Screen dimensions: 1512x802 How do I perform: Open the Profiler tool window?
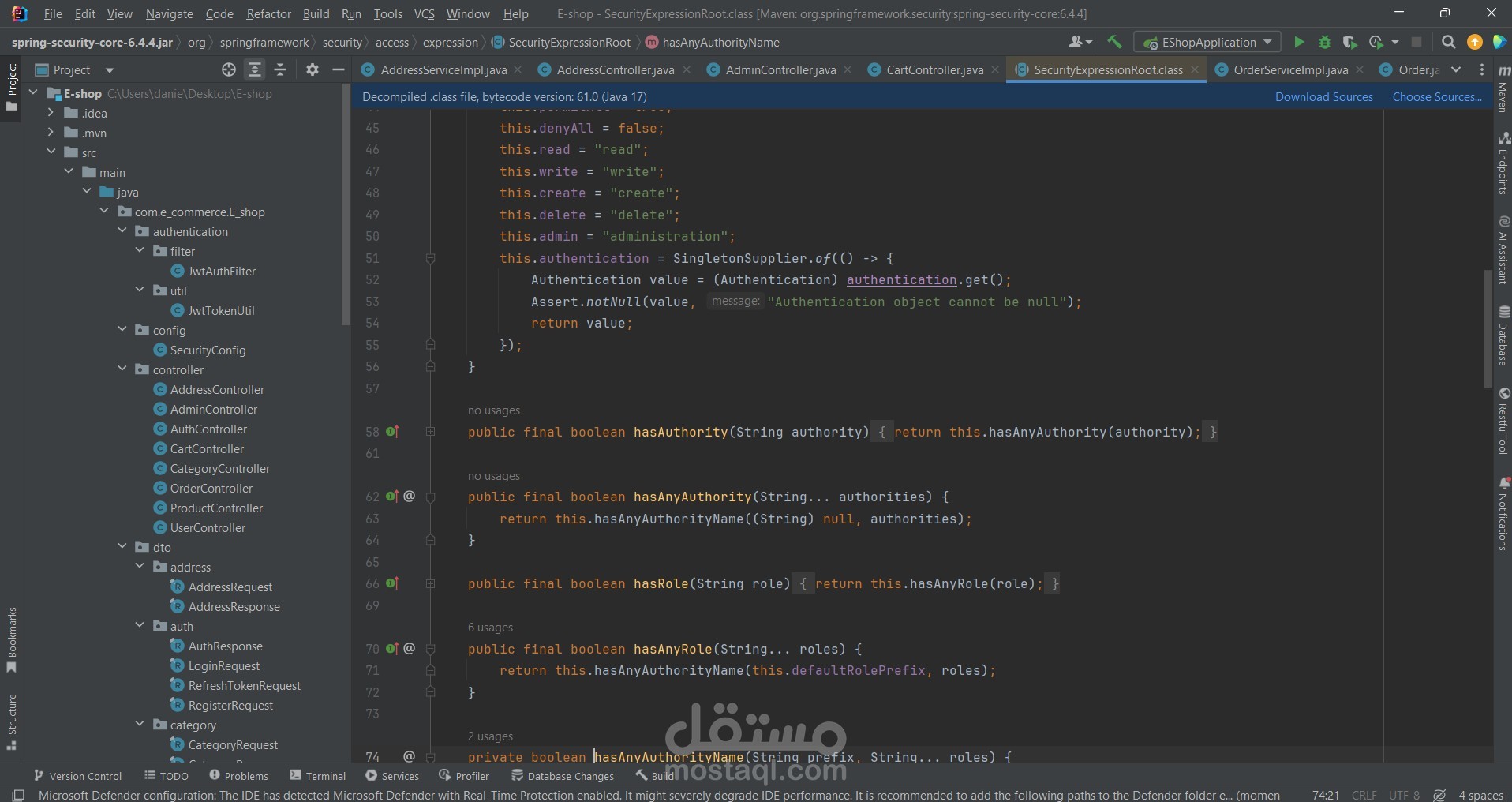(465, 776)
